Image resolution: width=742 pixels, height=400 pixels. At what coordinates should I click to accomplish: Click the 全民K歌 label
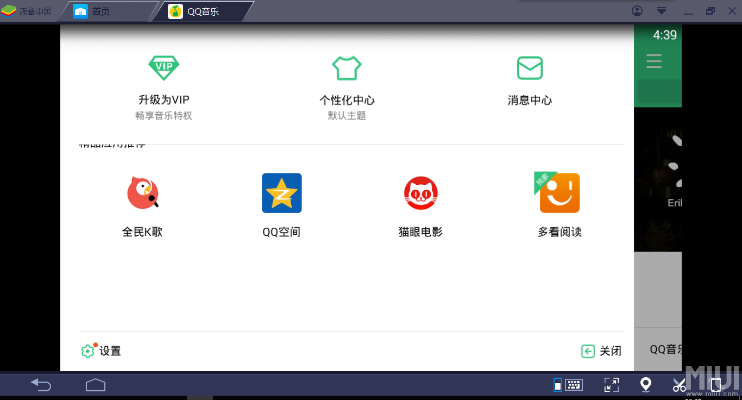click(x=142, y=231)
